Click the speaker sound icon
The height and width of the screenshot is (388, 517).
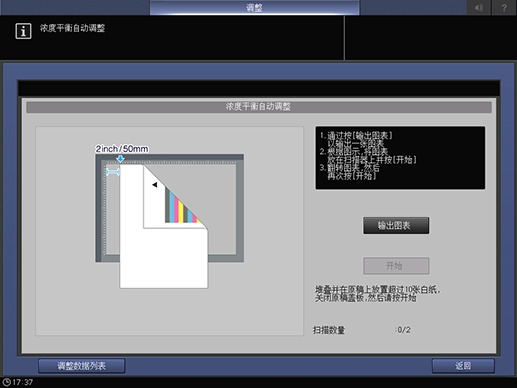point(479,7)
